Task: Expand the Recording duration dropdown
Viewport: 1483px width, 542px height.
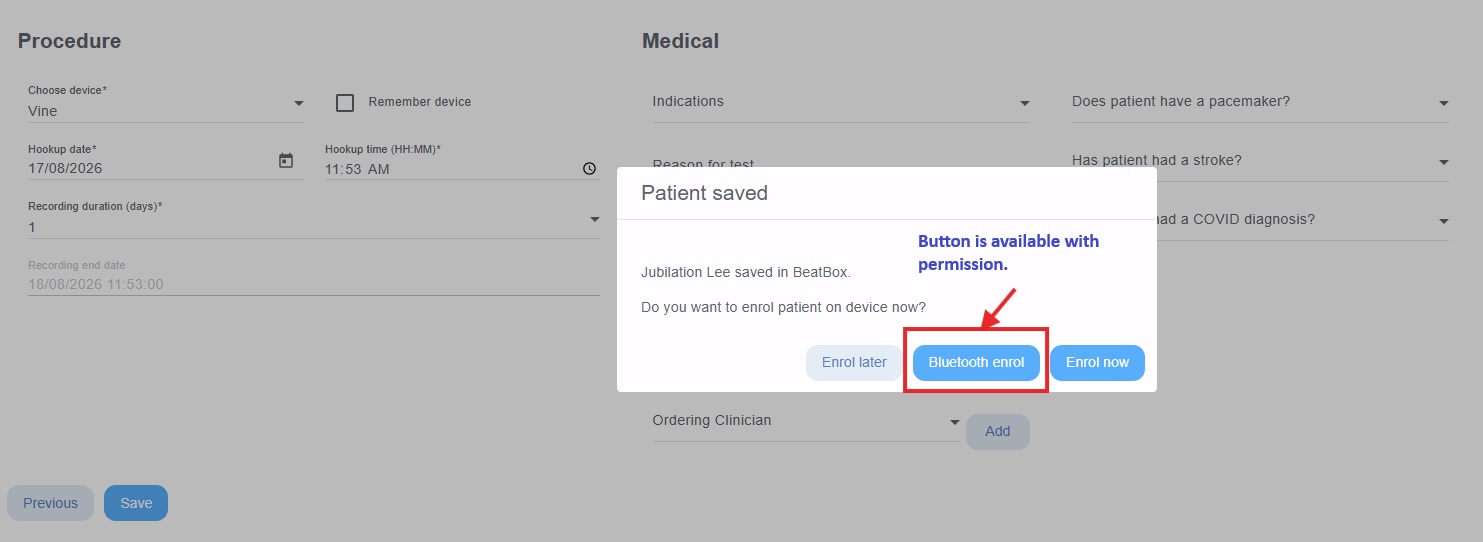Action: pyautogui.click(x=314, y=219)
